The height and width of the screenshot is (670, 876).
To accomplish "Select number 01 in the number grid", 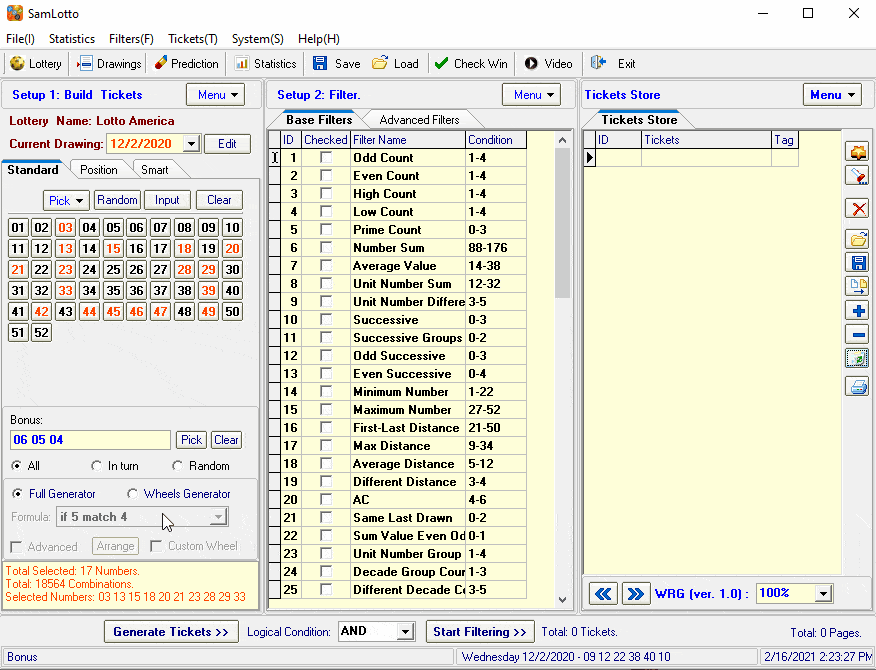I will point(18,227).
